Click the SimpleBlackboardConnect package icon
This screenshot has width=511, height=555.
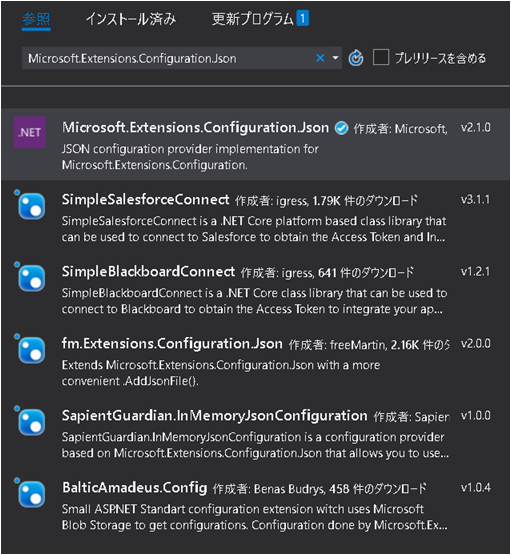coord(31,278)
